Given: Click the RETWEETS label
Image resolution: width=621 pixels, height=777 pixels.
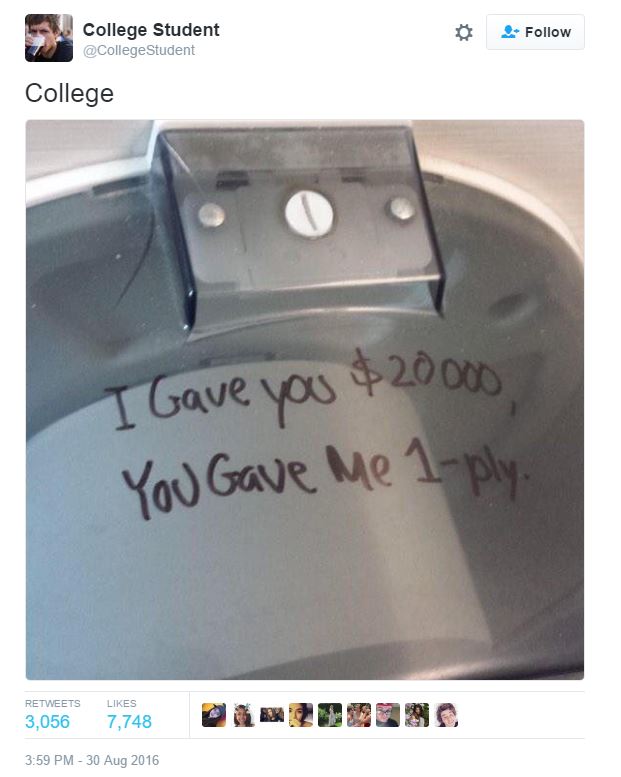Looking at the screenshot, I should click(x=53, y=703).
